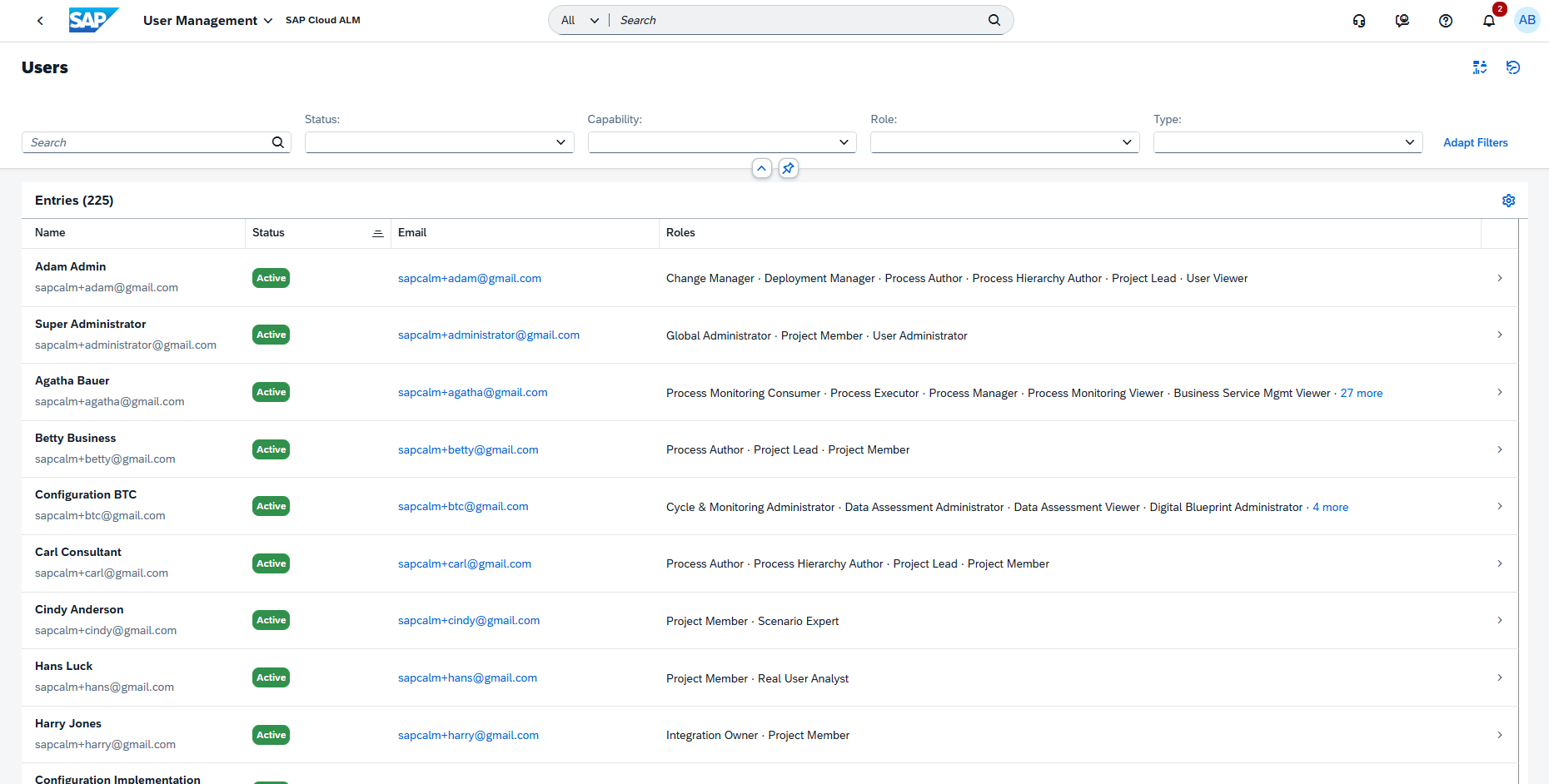The width and height of the screenshot is (1549, 784).
Task: Go back using the header back arrow
Action: 40,21
